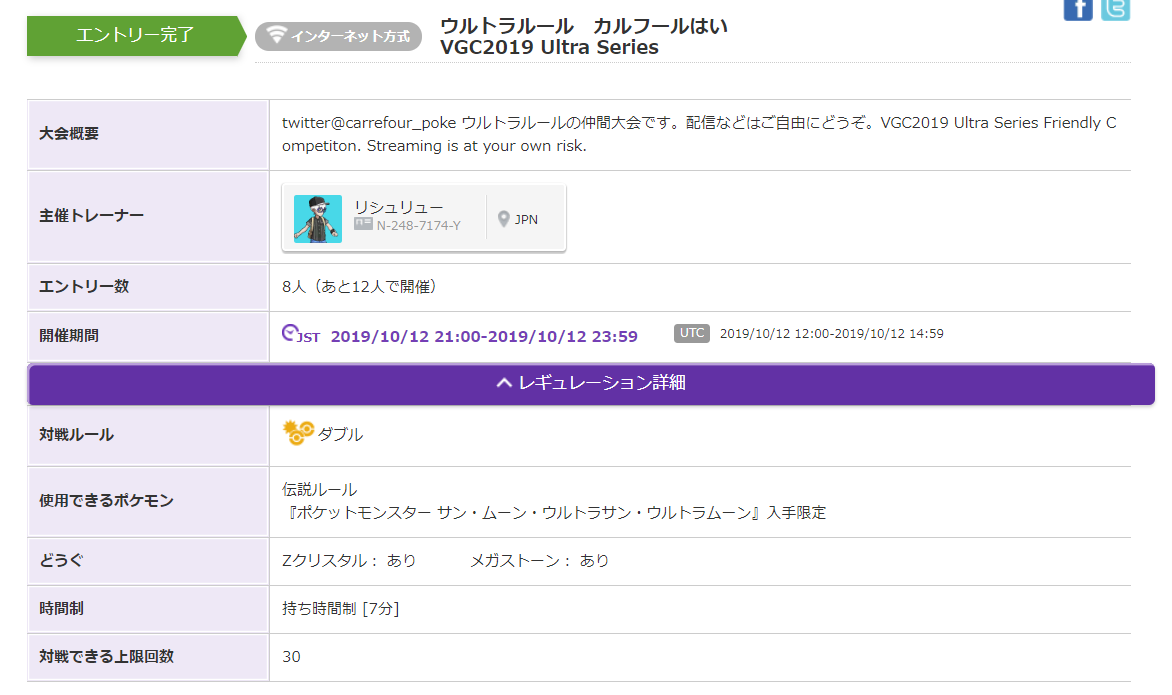Click the UTC date range text
Screen dimensions: 1172x695
click(831, 334)
